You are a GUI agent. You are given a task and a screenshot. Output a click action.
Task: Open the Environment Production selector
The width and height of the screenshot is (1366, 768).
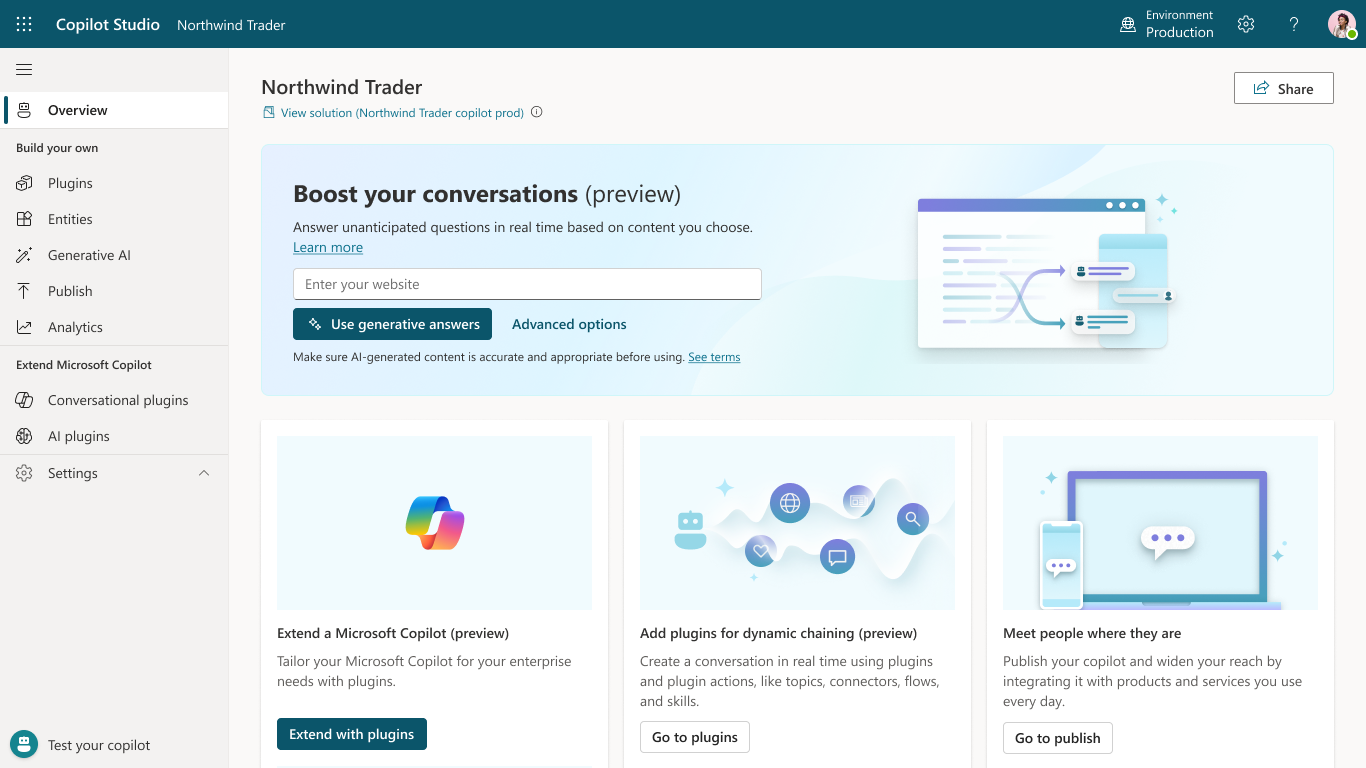pos(1167,24)
